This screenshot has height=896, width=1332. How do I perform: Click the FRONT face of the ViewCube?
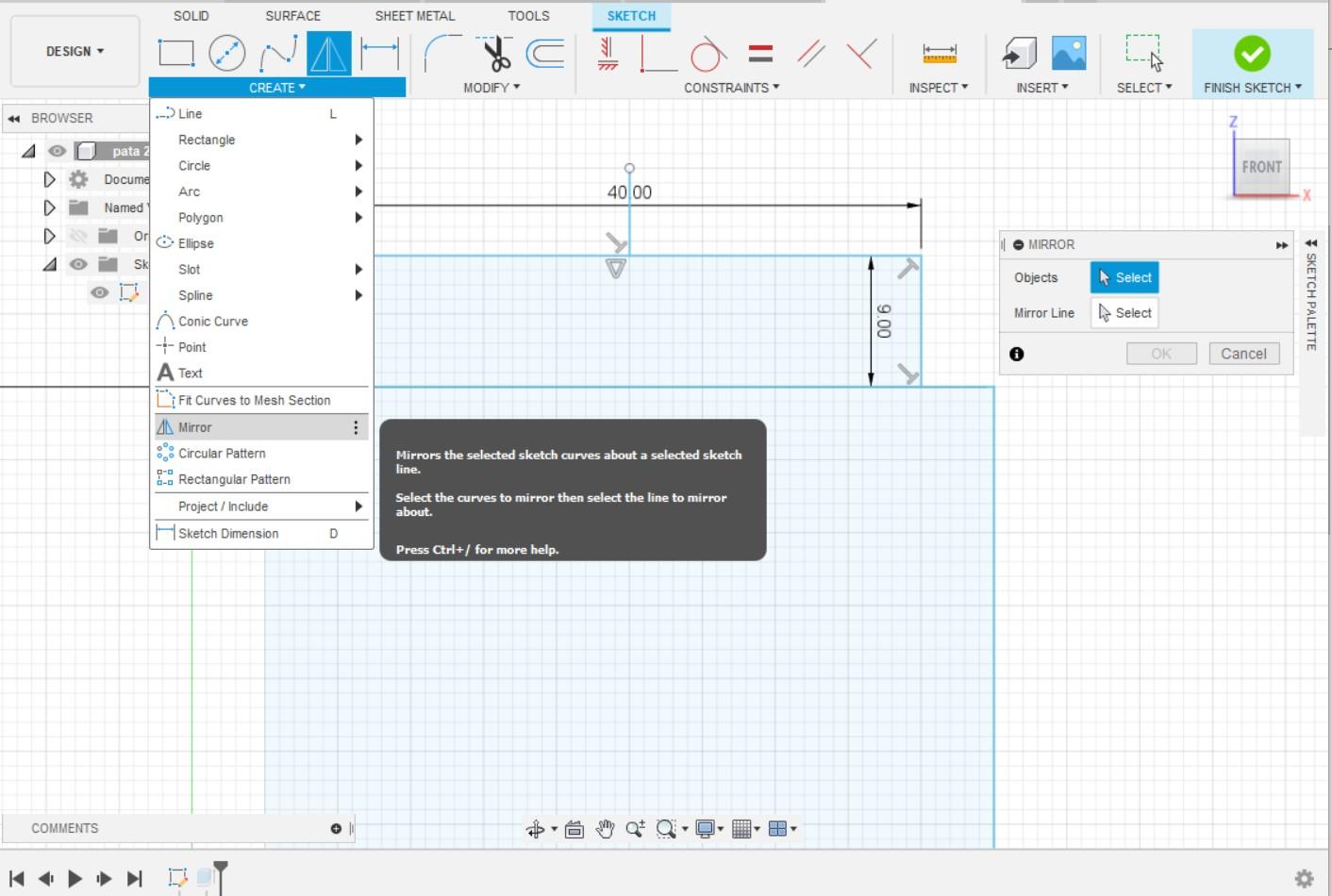[1261, 167]
